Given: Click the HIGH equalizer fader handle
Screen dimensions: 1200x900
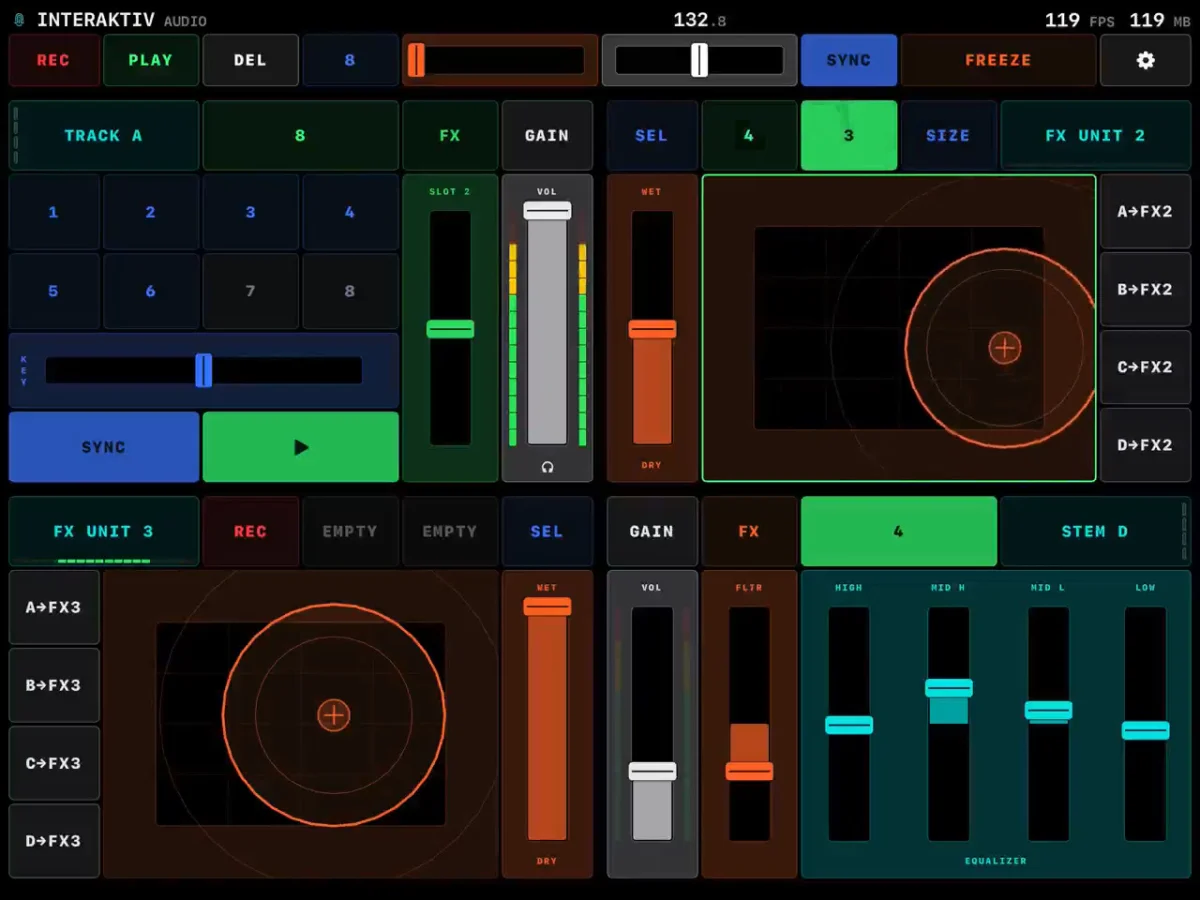Looking at the screenshot, I should (849, 725).
